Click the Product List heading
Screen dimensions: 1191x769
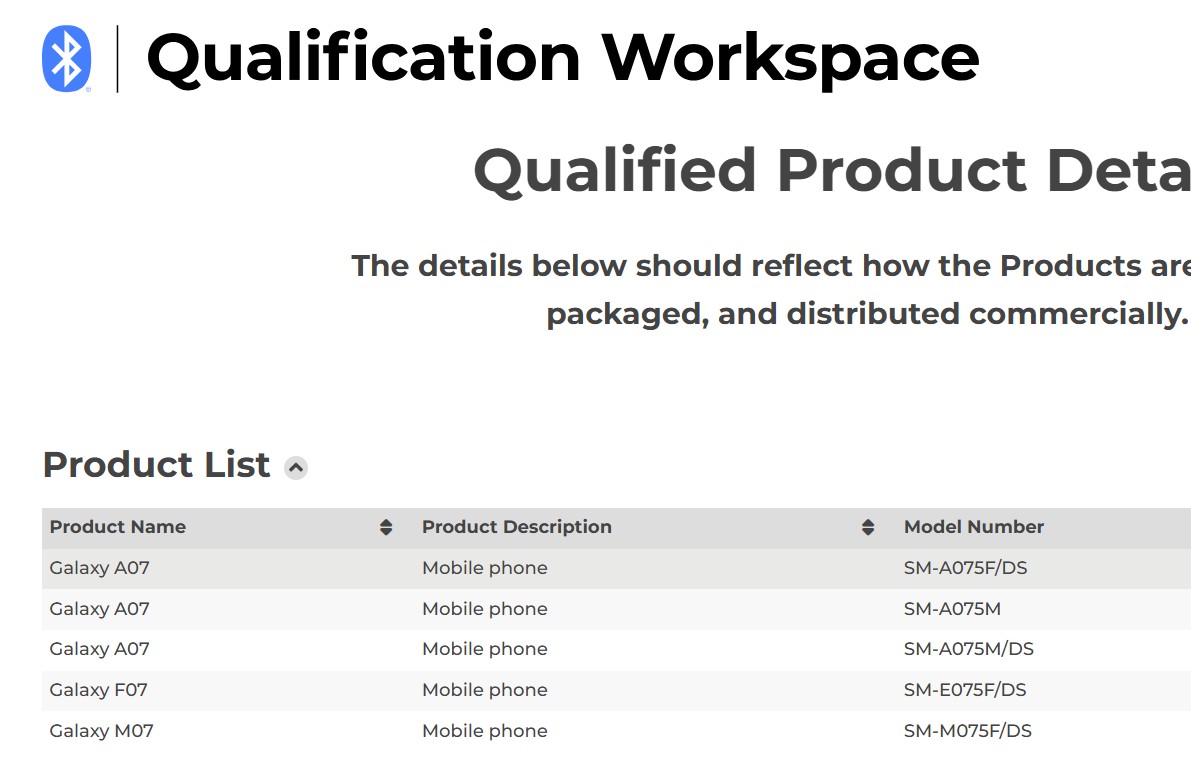156,465
